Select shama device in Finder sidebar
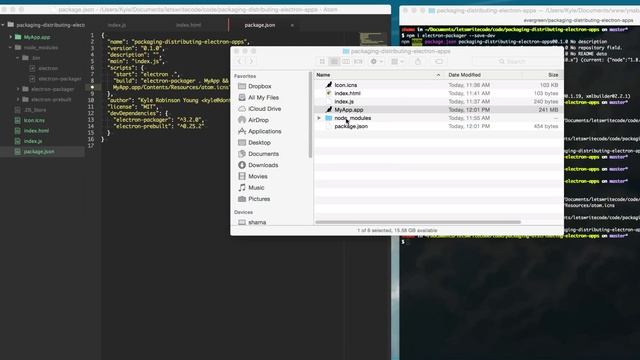Screen dimensions: 640x360 [257, 222]
